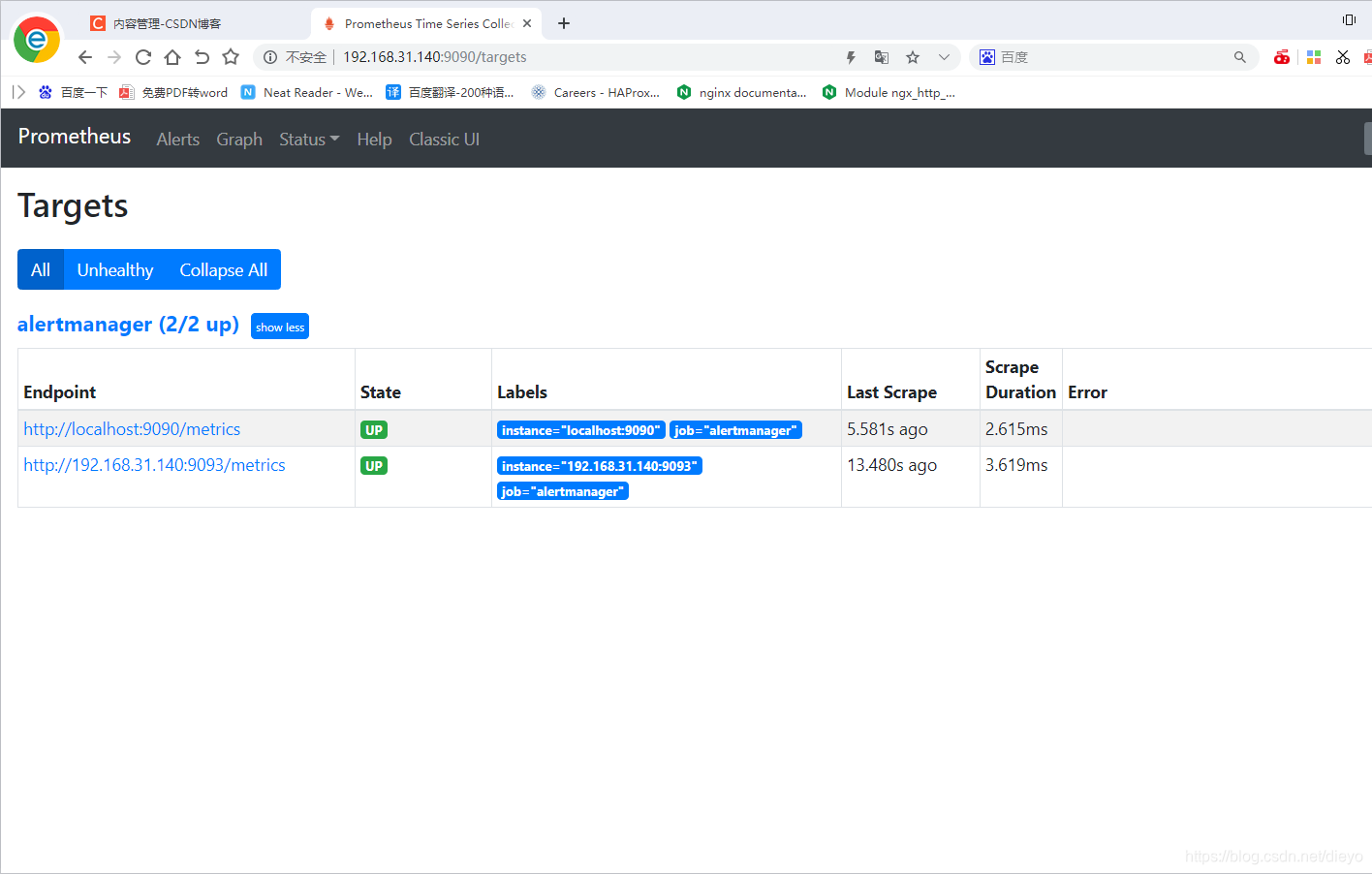
Task: Click Collapse All button
Action: (x=224, y=269)
